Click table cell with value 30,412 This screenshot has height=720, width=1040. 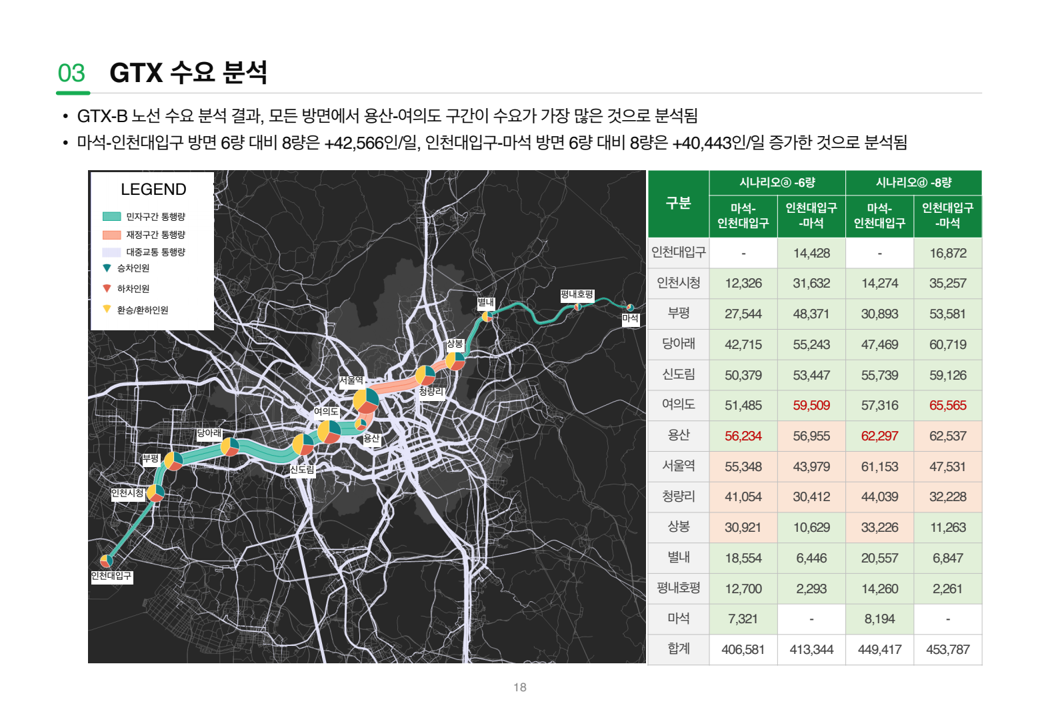[811, 497]
